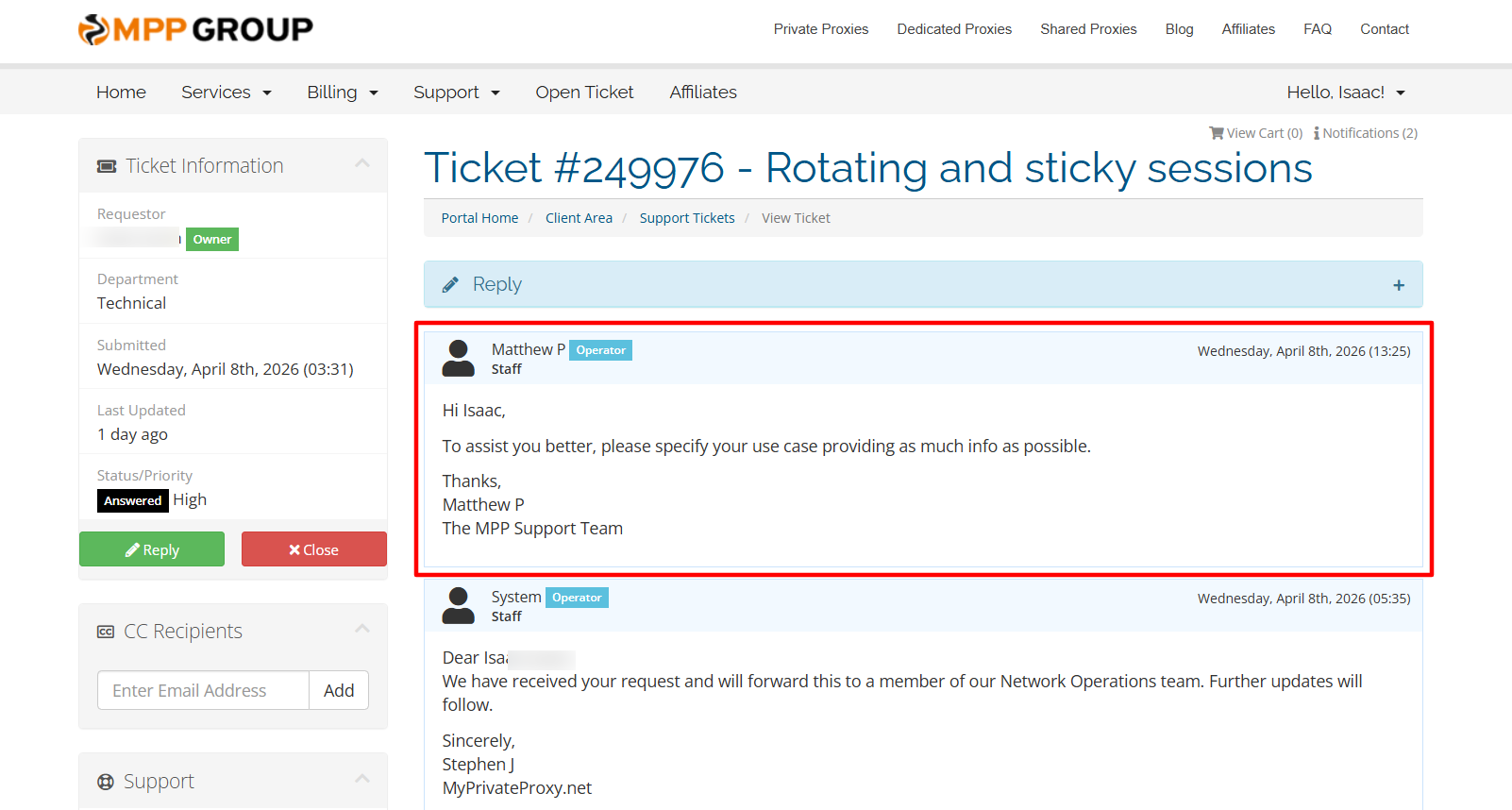
Task: Open Affiliates link in top header
Action: pos(1248,29)
